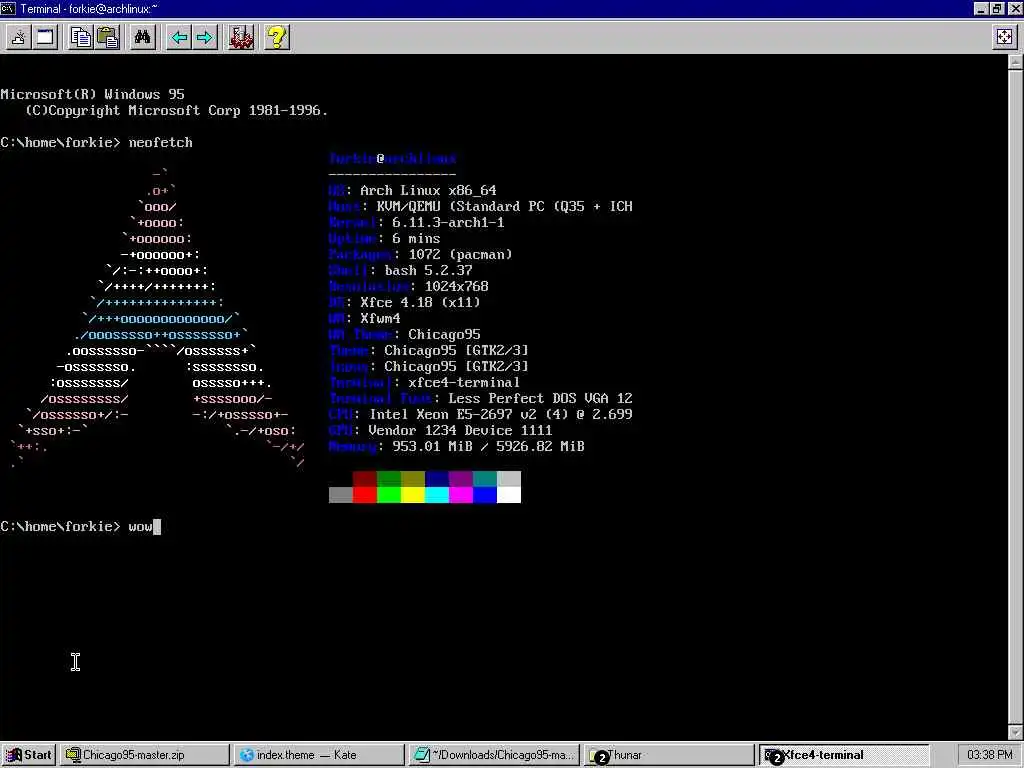Click the 'Xfce 4.18 (x11)' text
Viewport: 1024px width, 768px height.
pos(421,302)
